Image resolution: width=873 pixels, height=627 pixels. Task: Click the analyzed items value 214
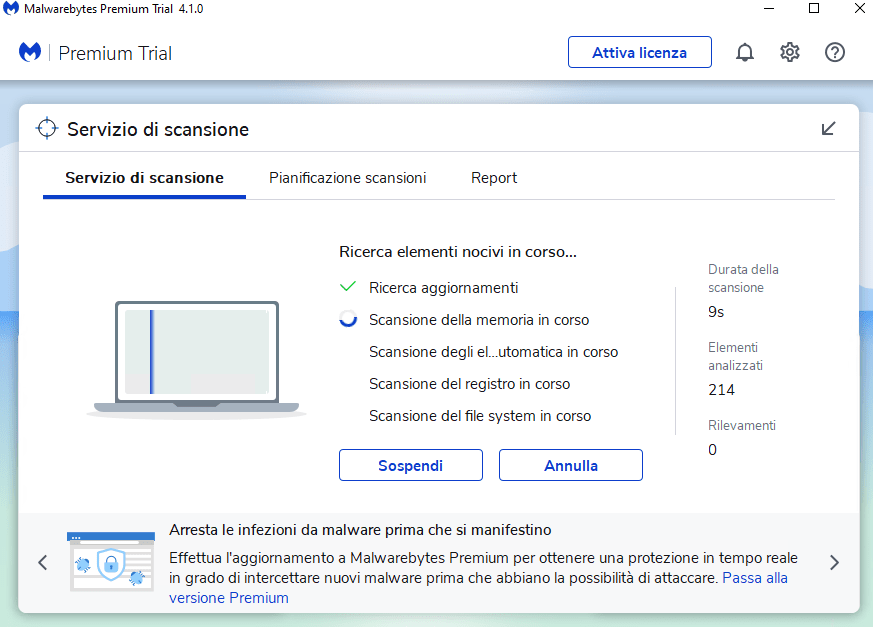tap(722, 390)
